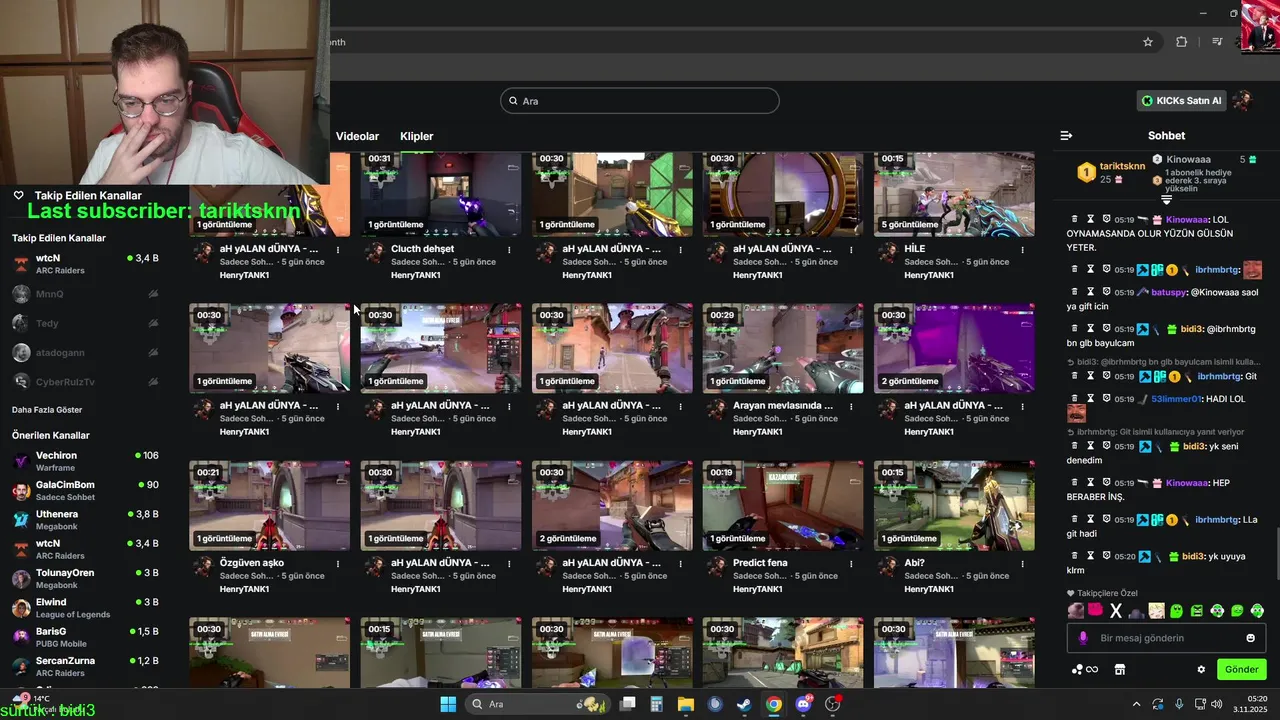1280x720 pixels.
Task: Open File Explorer from the taskbar
Action: tap(686, 704)
